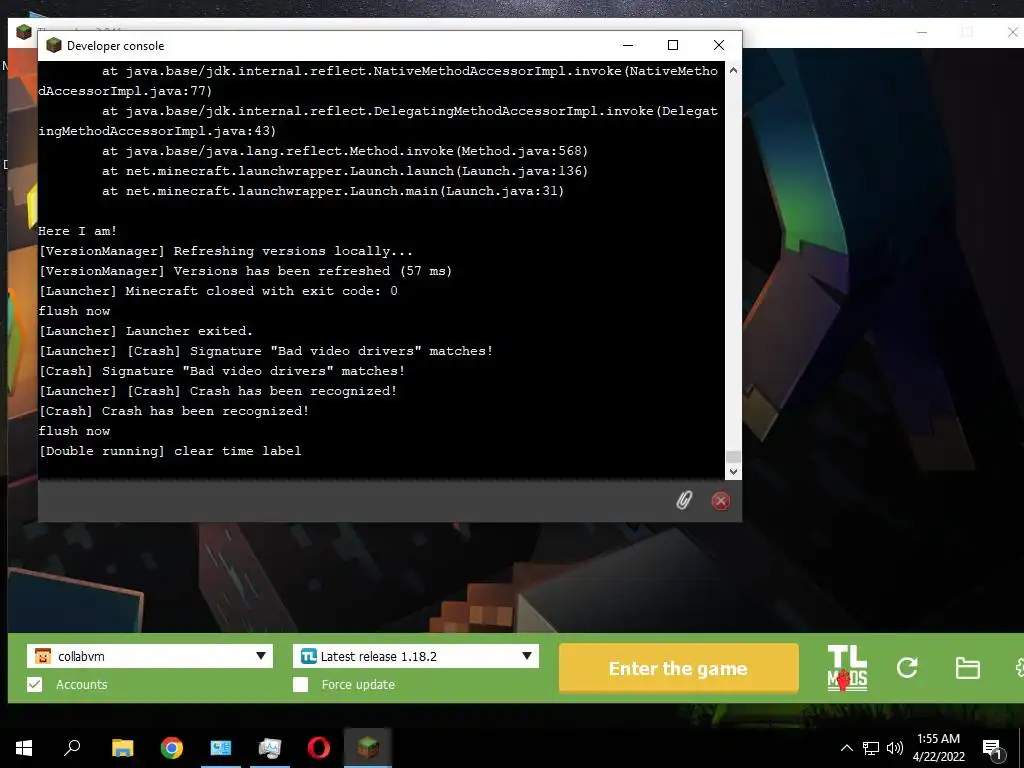Click the fourth taskbar app icon with blue window
Screen dimensions: 1024x768
coord(221,748)
